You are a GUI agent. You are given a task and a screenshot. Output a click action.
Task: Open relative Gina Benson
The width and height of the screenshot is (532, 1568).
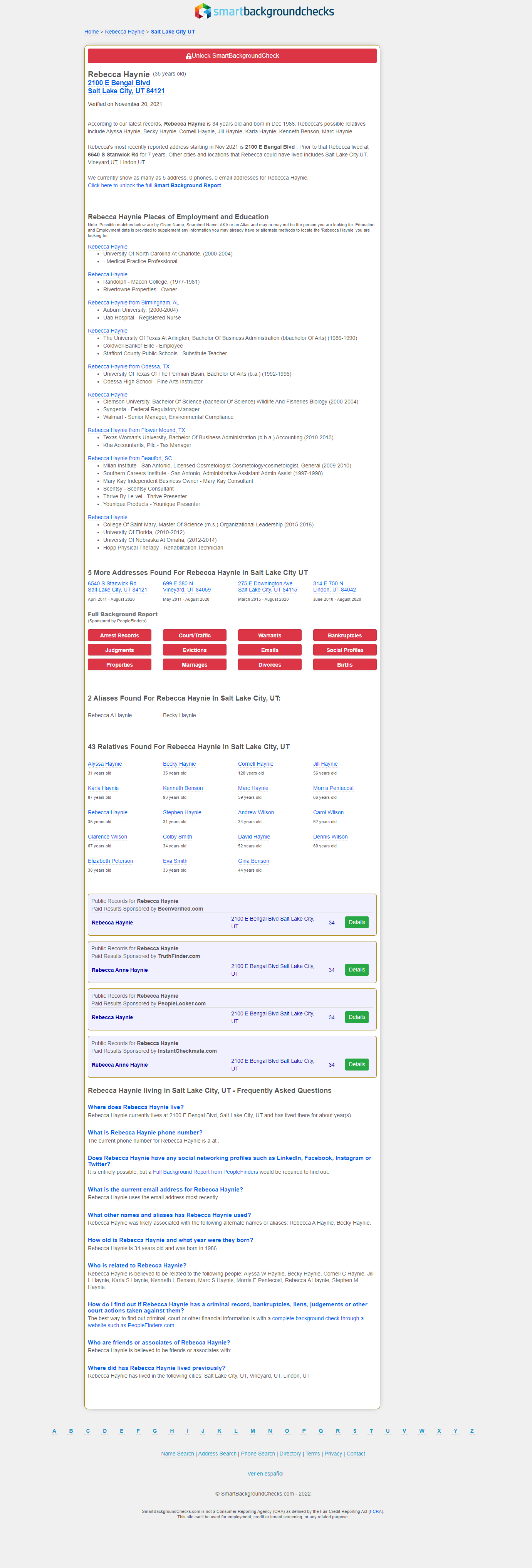point(254,861)
